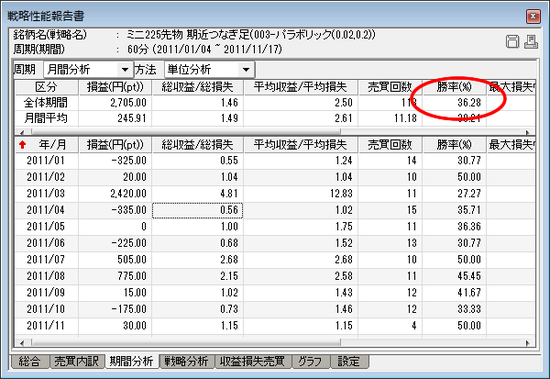Click the 12.83 average ratio cell
The height and width of the screenshot is (379, 550).
(301, 194)
